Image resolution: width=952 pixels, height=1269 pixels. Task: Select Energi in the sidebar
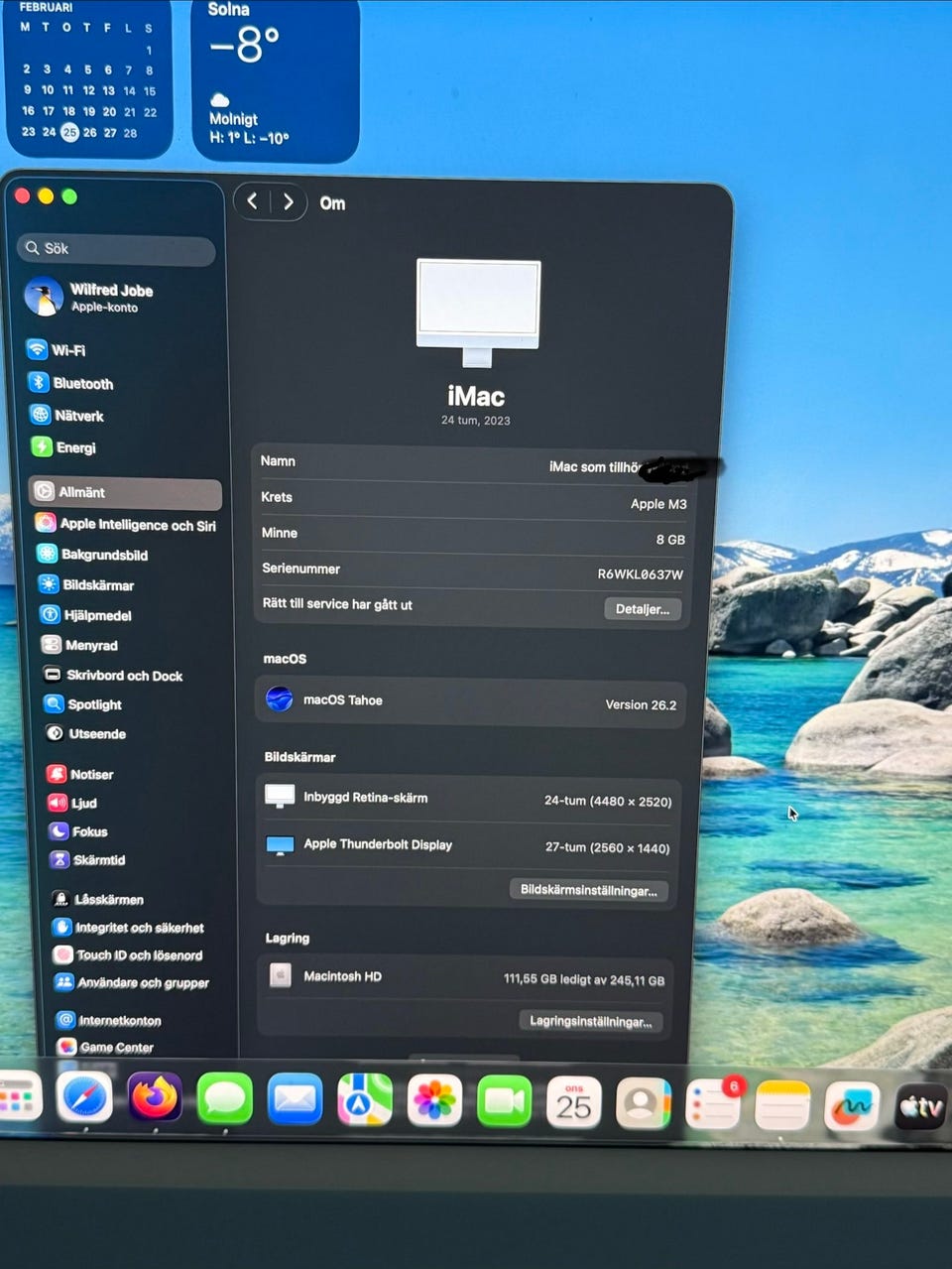(64, 447)
